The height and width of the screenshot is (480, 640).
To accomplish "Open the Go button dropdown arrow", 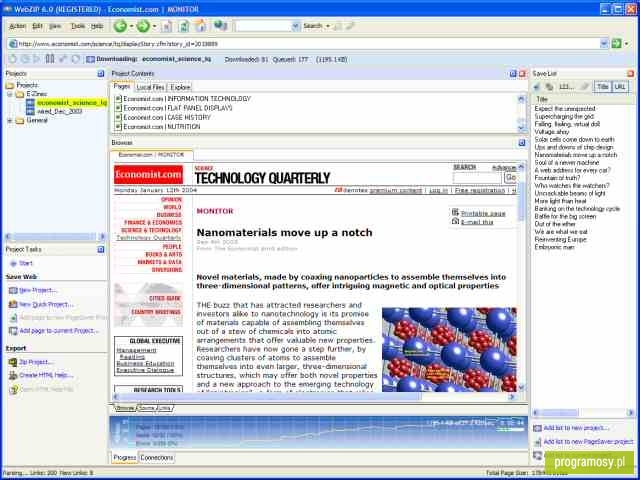I will (627, 43).
